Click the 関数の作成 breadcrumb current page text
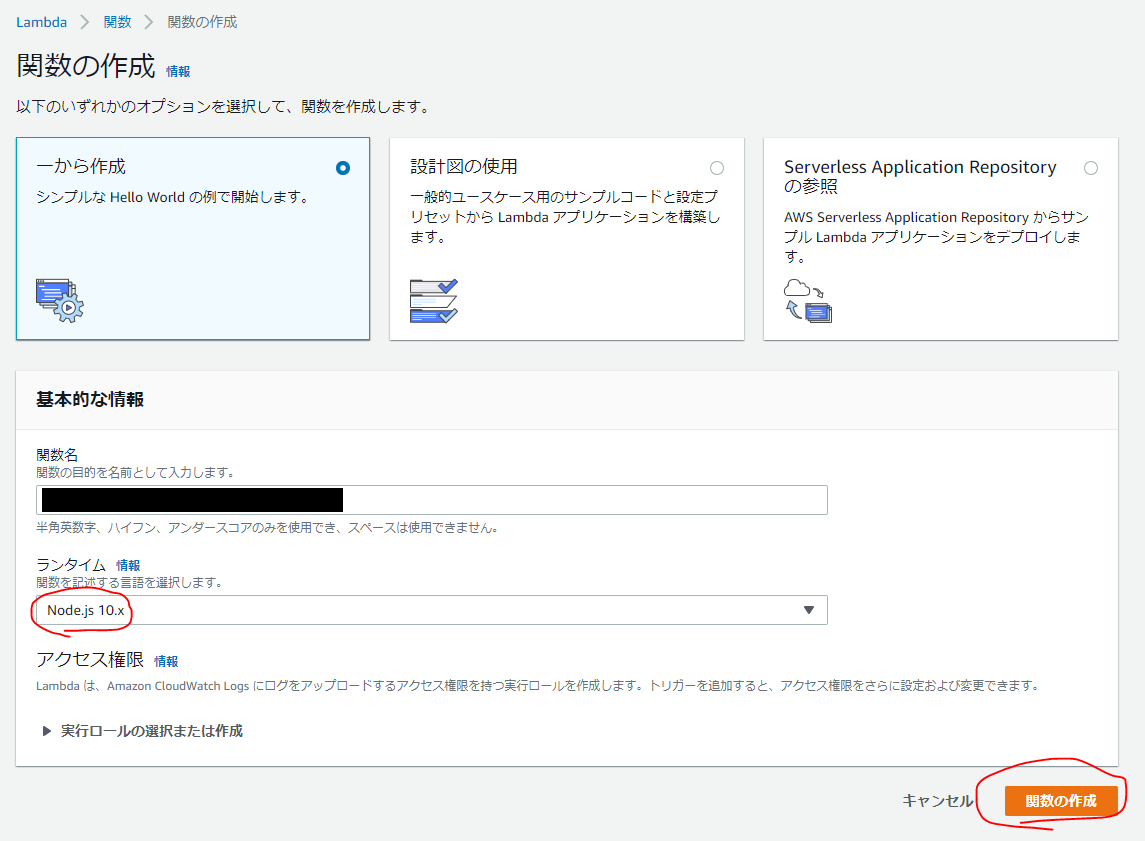 pyautogui.click(x=202, y=22)
